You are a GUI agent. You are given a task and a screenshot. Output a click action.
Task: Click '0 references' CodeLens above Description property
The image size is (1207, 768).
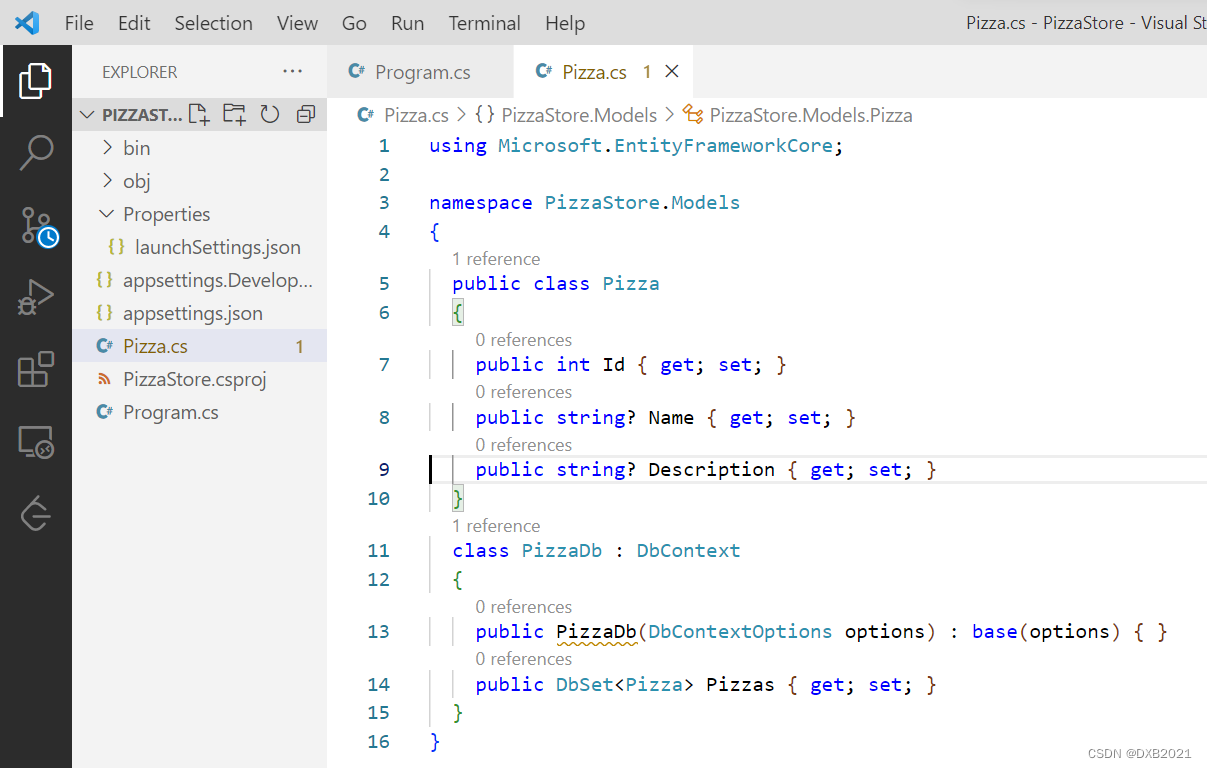pos(524,445)
